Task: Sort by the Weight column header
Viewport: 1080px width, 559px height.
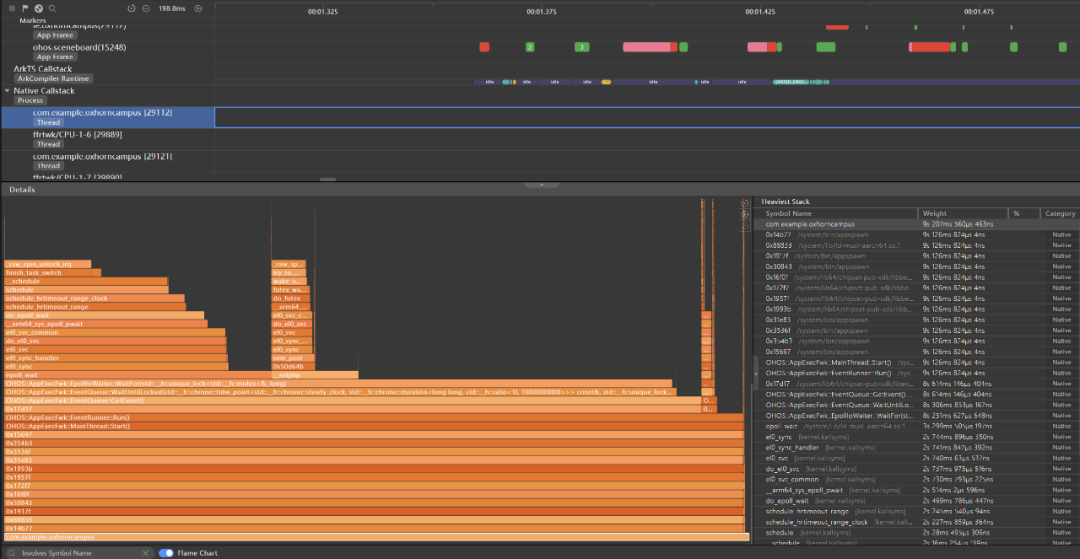Action: pos(962,213)
